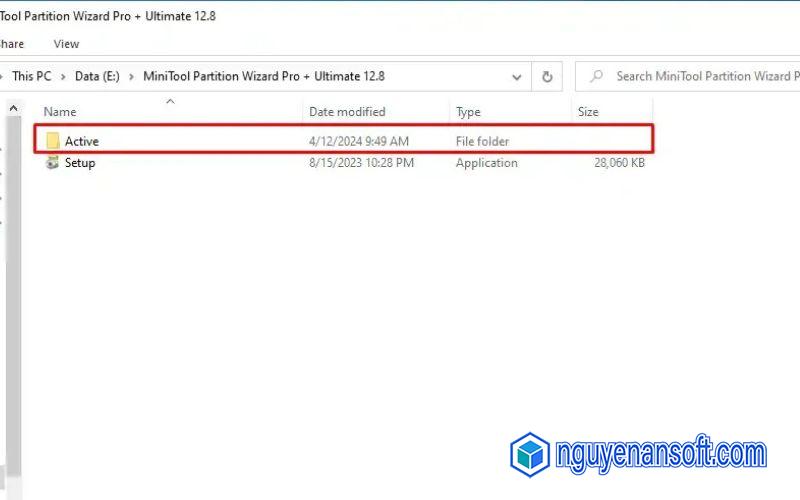Sort files by Type column
Image resolution: width=800 pixels, height=500 pixels.
tap(468, 112)
